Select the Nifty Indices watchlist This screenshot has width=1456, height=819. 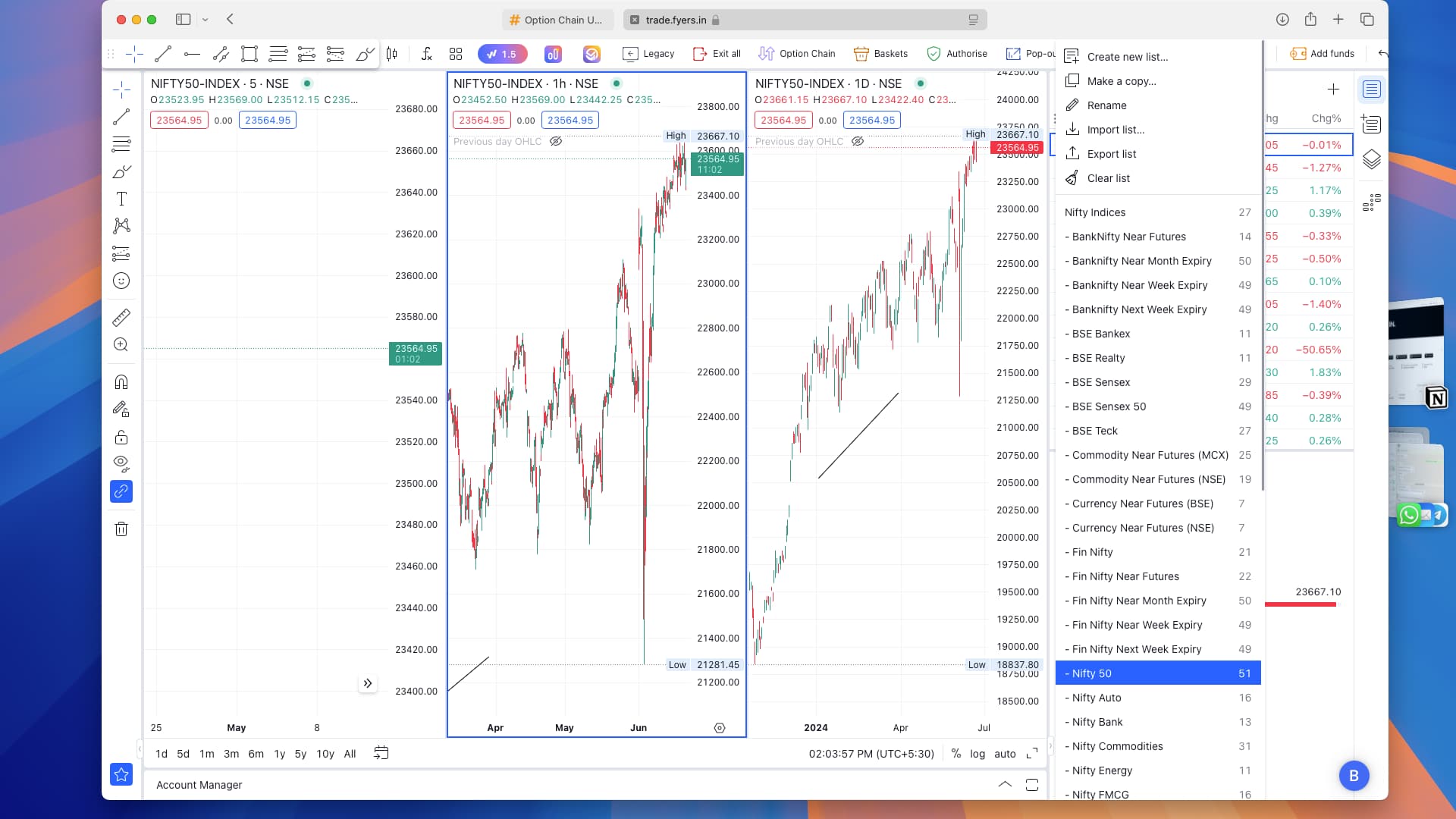1158,212
